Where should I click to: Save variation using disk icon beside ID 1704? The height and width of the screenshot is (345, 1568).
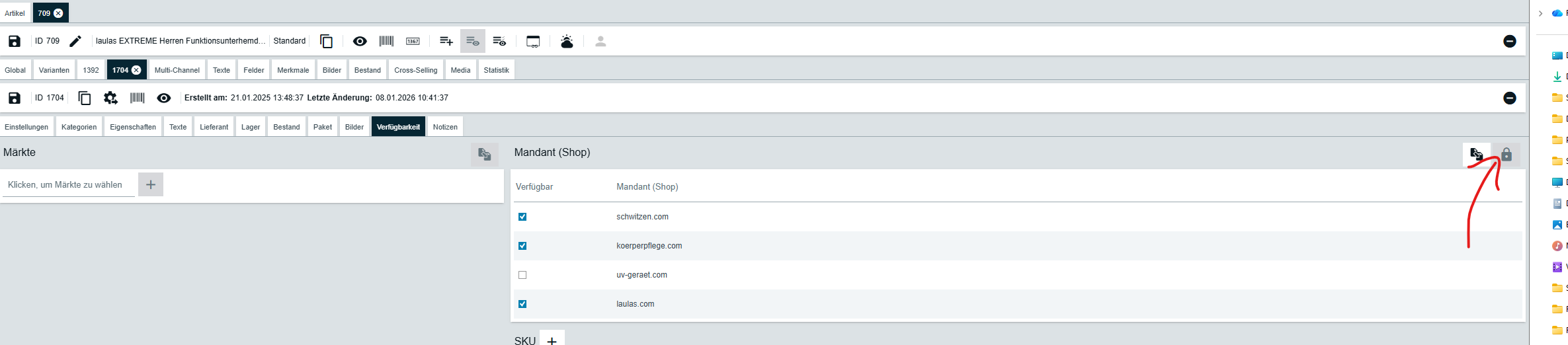(14, 98)
